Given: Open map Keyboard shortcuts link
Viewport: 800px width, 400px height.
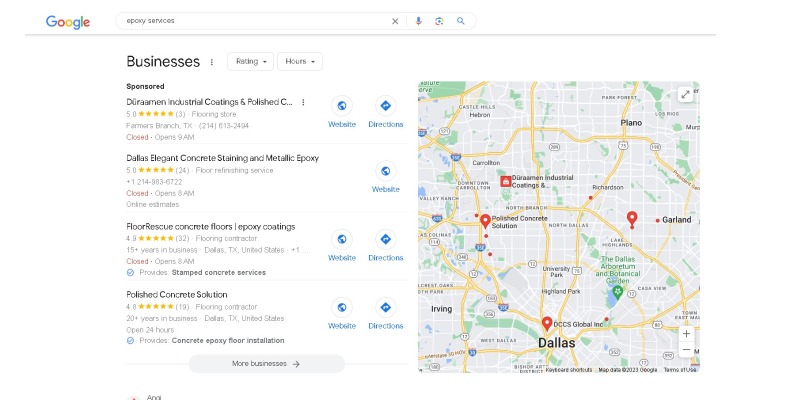Looking at the screenshot, I should click(569, 369).
